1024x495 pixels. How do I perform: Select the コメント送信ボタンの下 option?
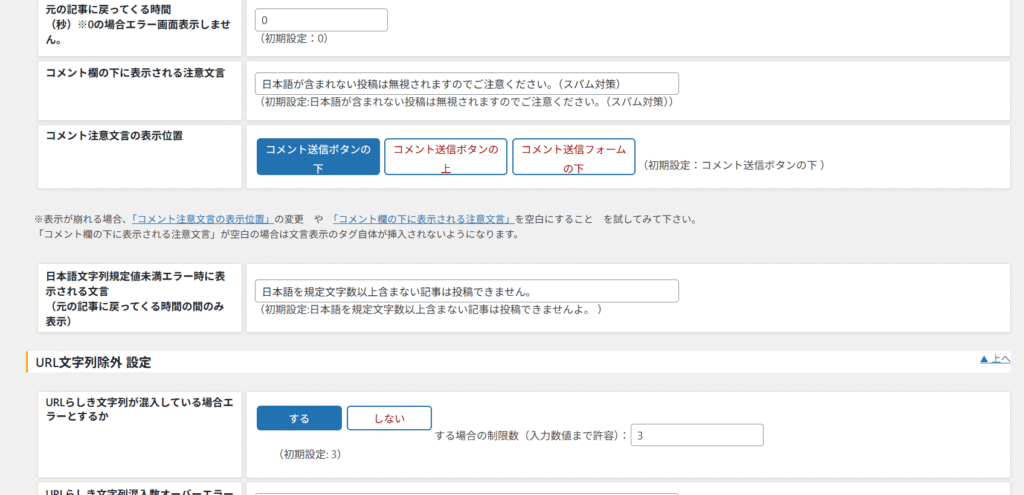(318, 158)
